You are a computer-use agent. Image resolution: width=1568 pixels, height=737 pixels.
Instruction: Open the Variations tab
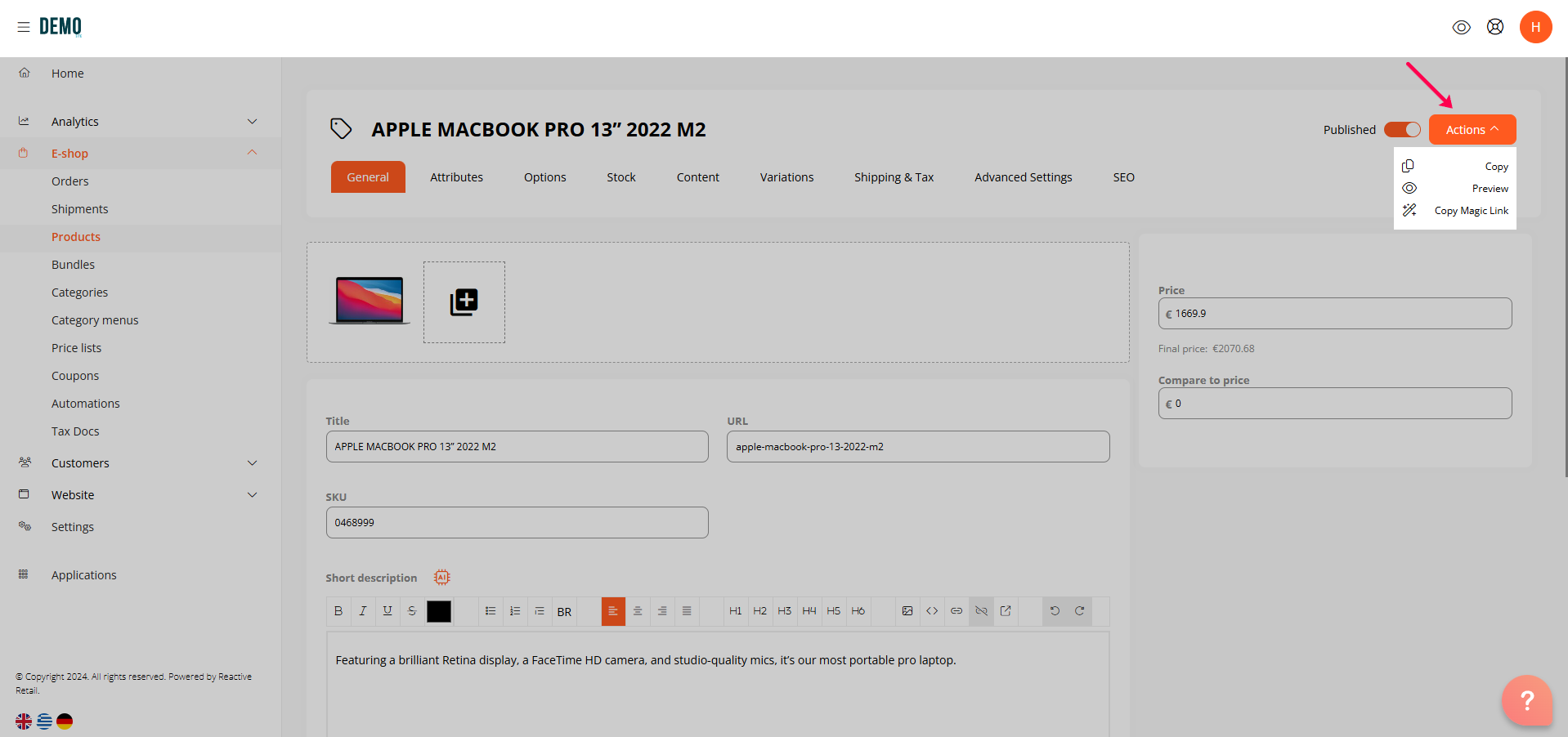click(786, 177)
